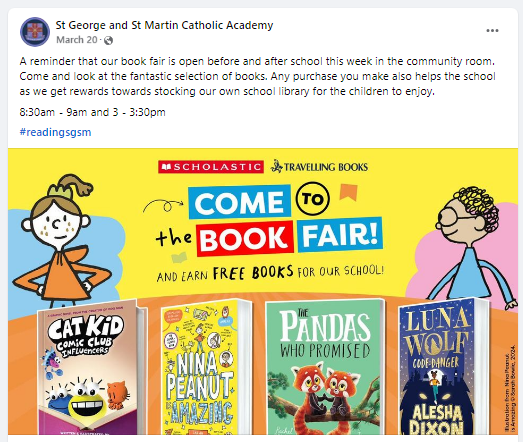Screen dimensions: 523x442
Task: Select the Luna Wolf Code Danger book cover
Action: (x=442, y=367)
